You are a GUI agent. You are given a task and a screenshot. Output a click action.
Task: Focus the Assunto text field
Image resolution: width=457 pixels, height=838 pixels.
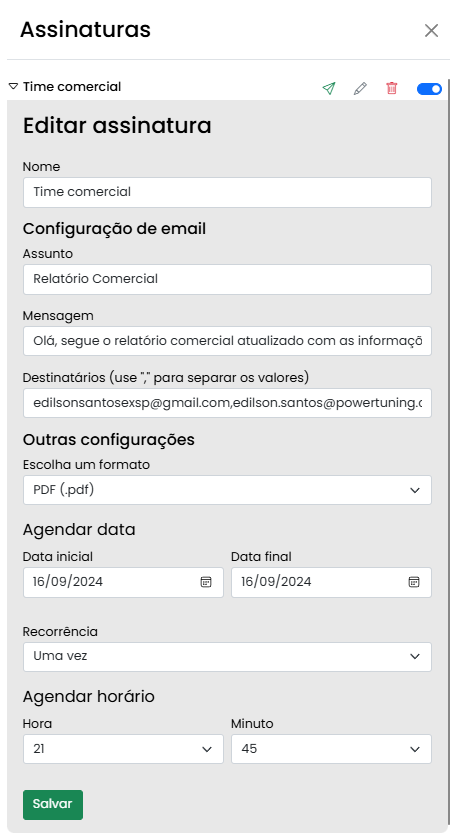[x=227, y=279]
